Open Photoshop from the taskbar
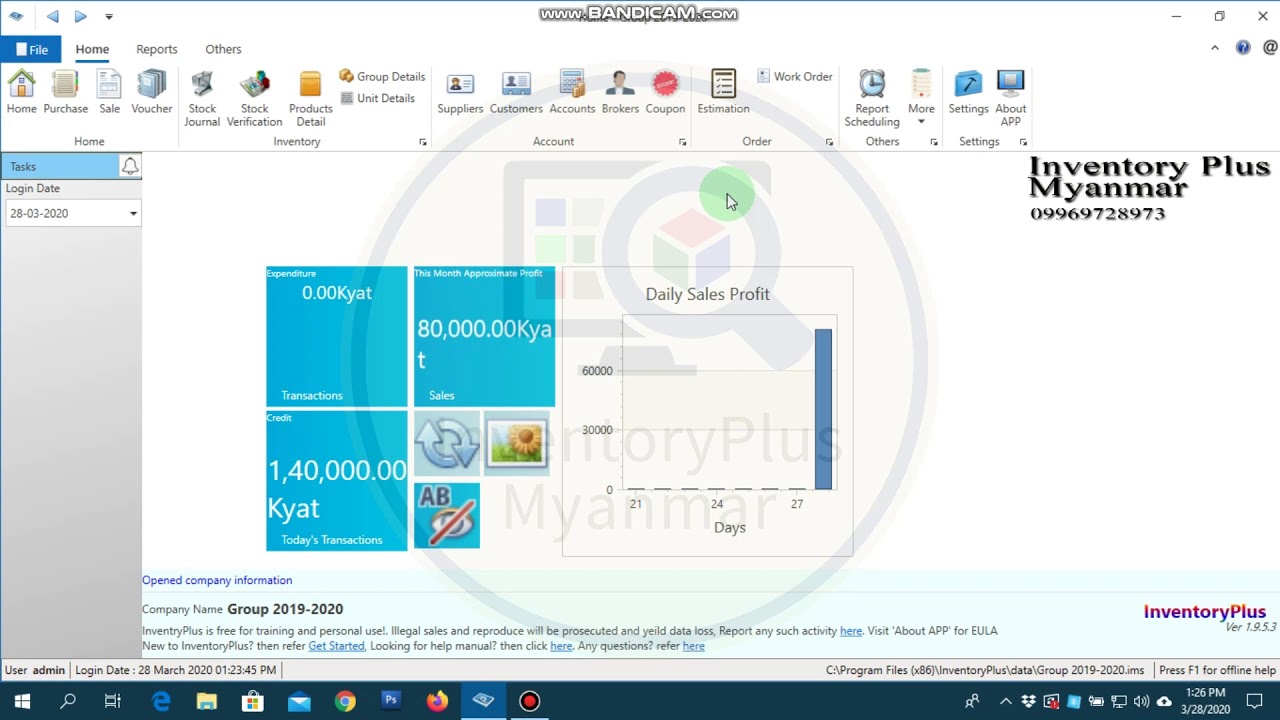 click(x=391, y=702)
